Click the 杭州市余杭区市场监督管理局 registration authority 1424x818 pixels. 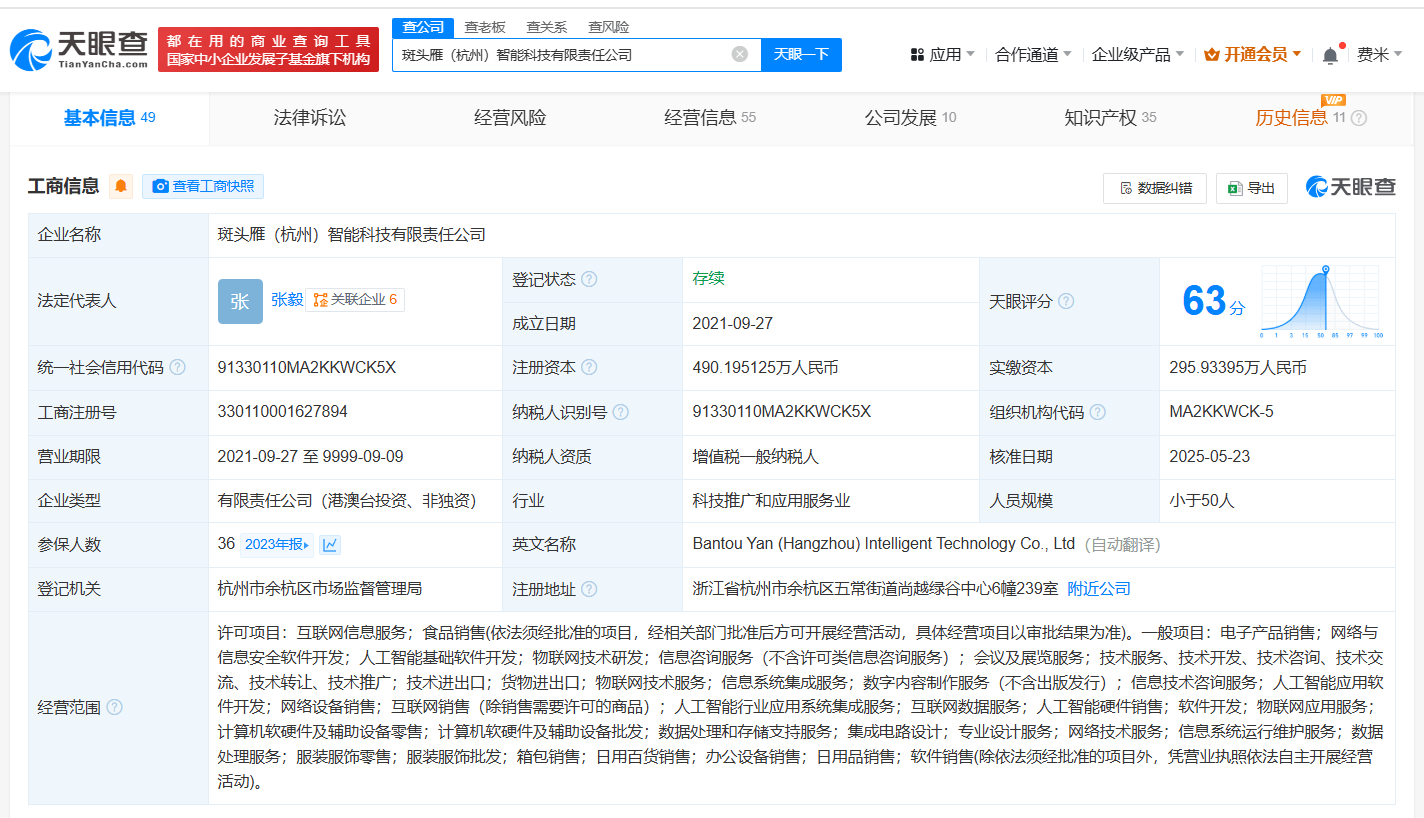pos(319,589)
